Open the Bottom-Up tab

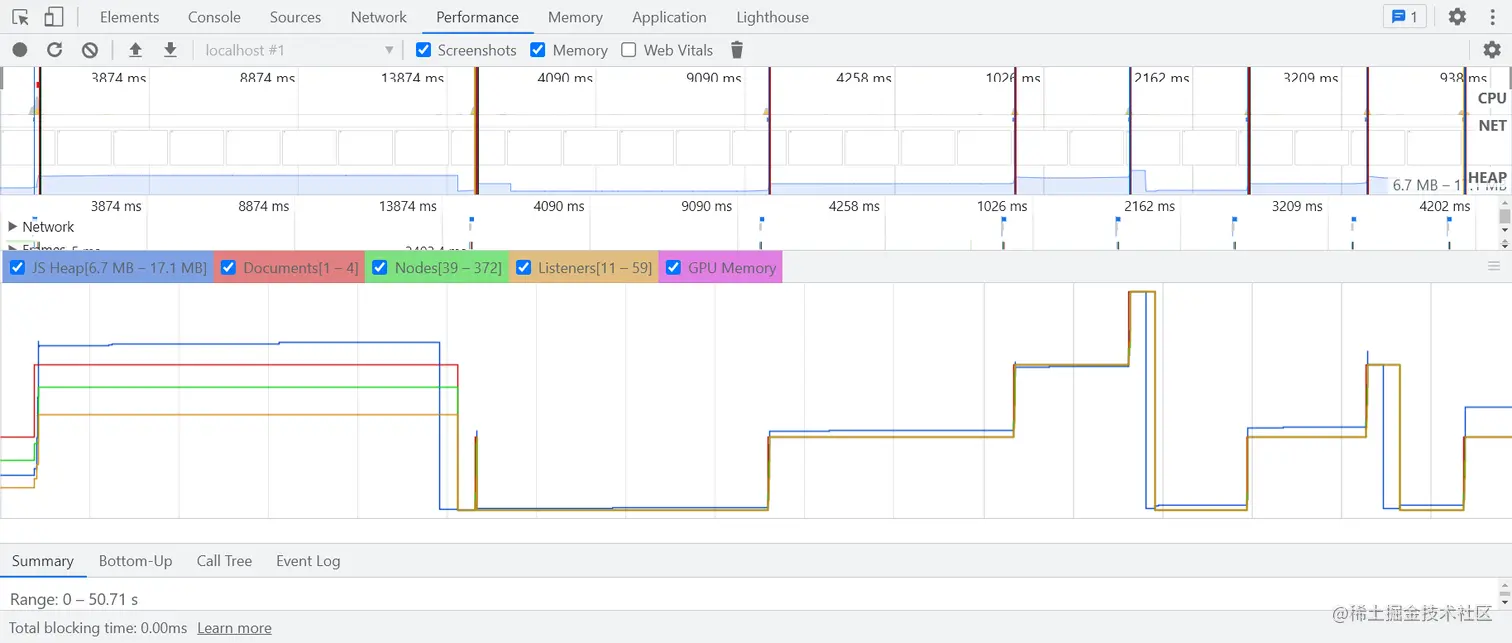click(x=135, y=561)
